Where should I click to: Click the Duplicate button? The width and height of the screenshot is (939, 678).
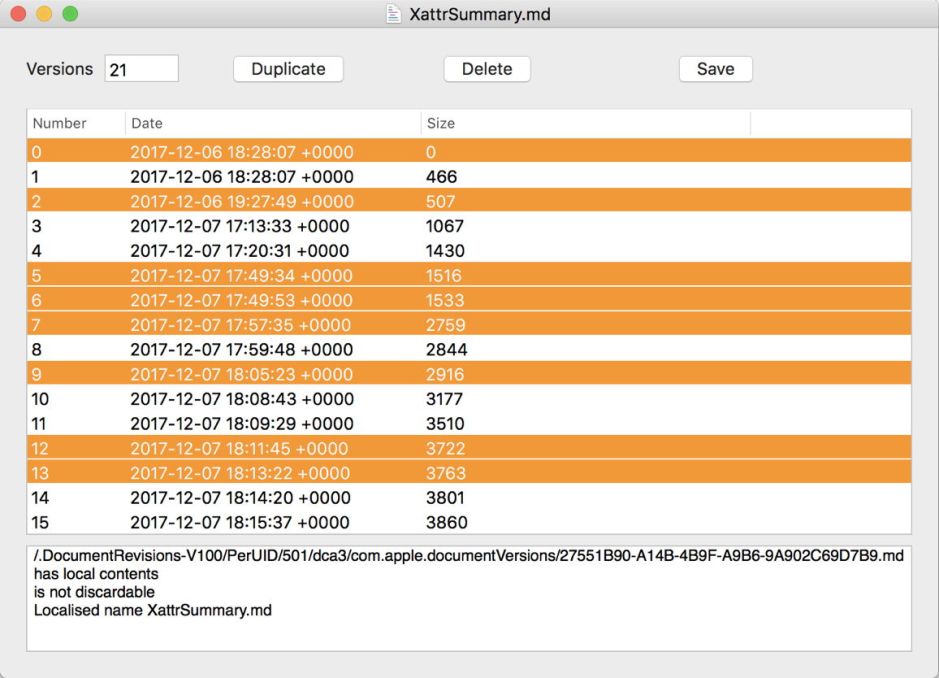pyautogui.click(x=288, y=69)
